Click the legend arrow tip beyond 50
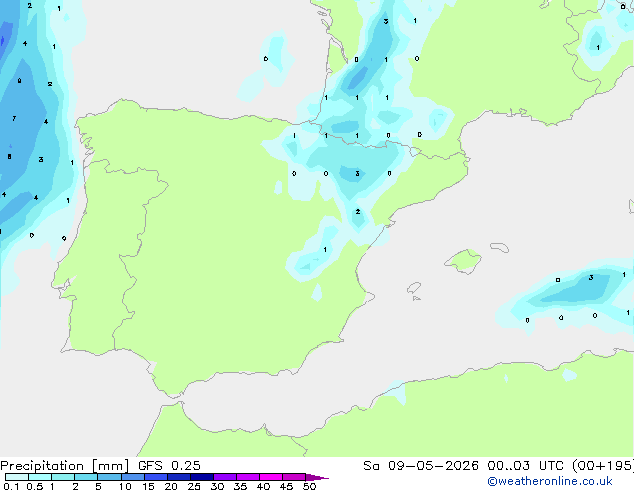 317,477
